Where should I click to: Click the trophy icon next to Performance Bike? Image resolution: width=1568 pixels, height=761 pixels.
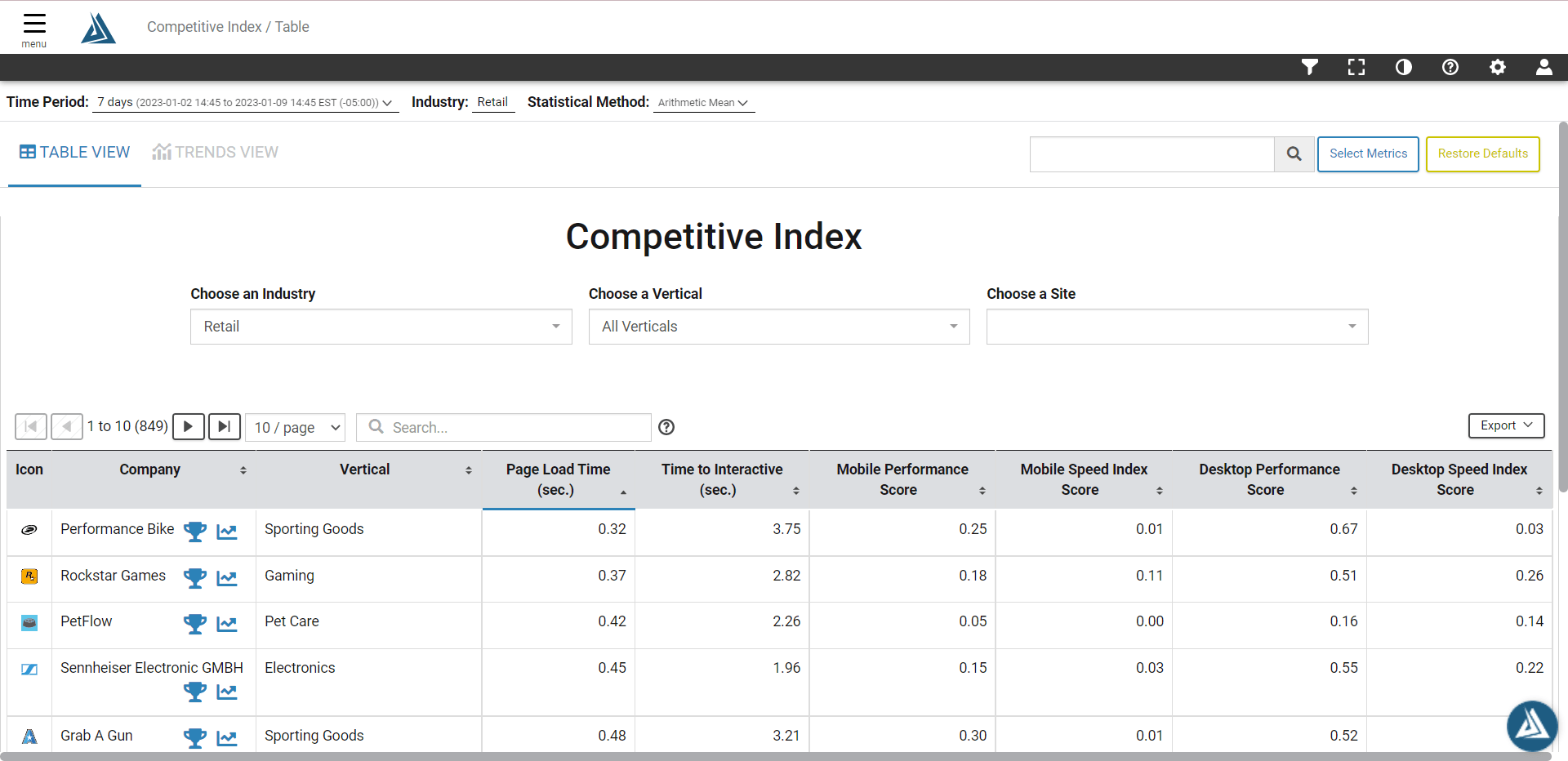[x=195, y=532]
